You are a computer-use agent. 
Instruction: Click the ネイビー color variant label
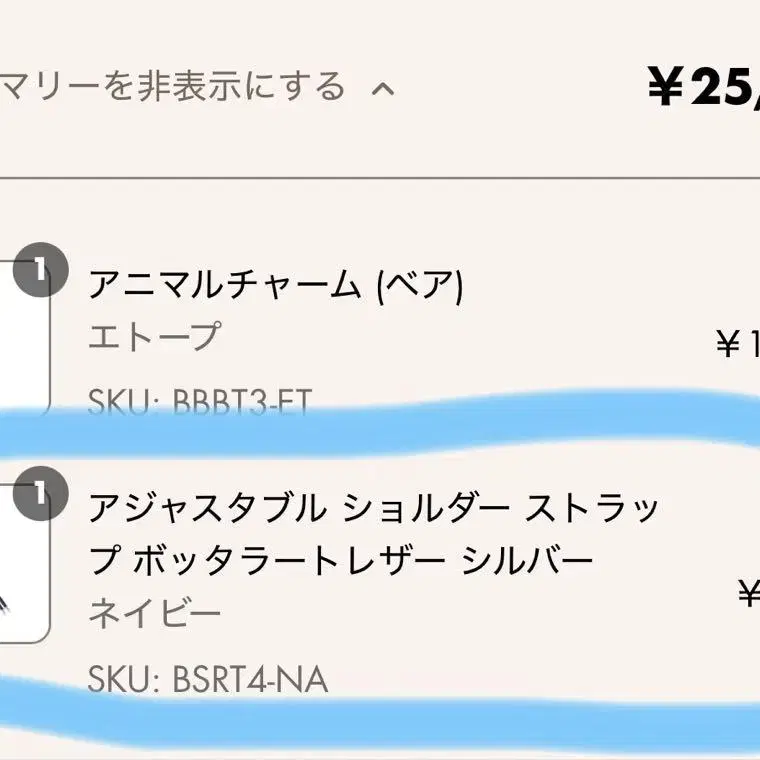[154, 613]
